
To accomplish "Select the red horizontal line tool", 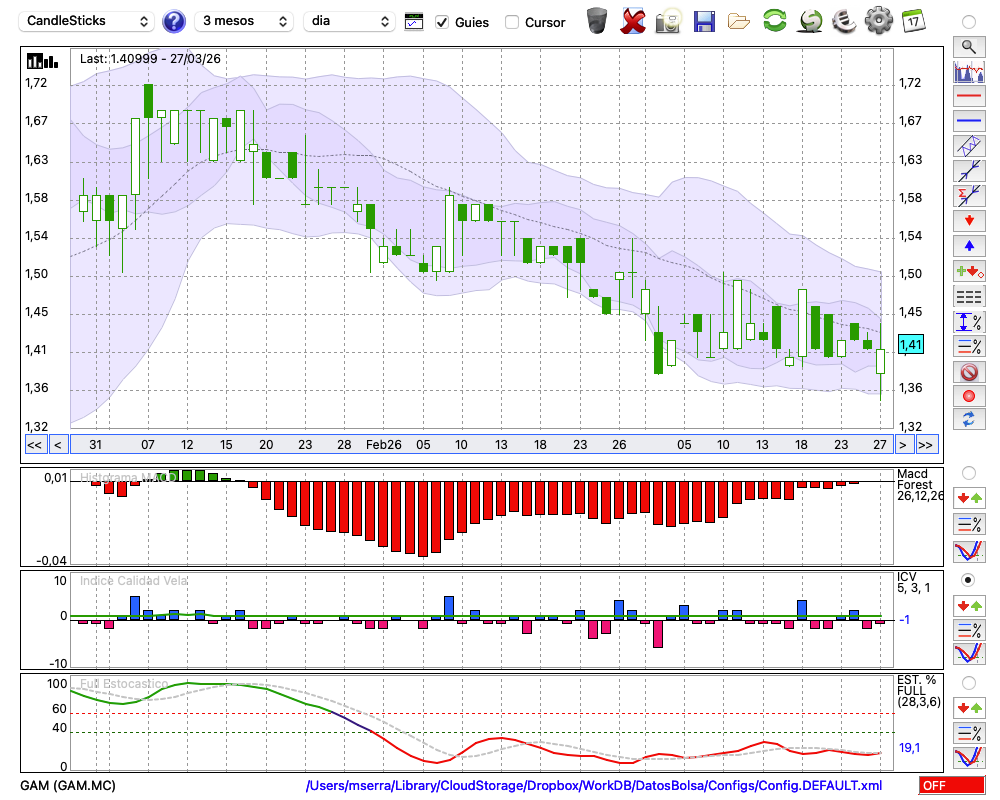I will point(967,97).
